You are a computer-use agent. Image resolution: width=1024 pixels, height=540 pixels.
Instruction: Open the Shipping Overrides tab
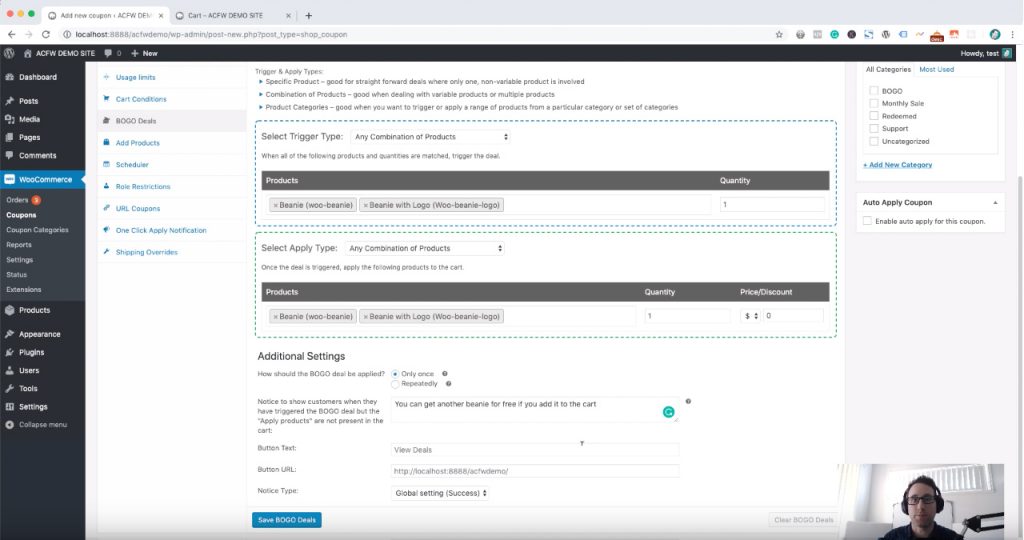tap(146, 252)
